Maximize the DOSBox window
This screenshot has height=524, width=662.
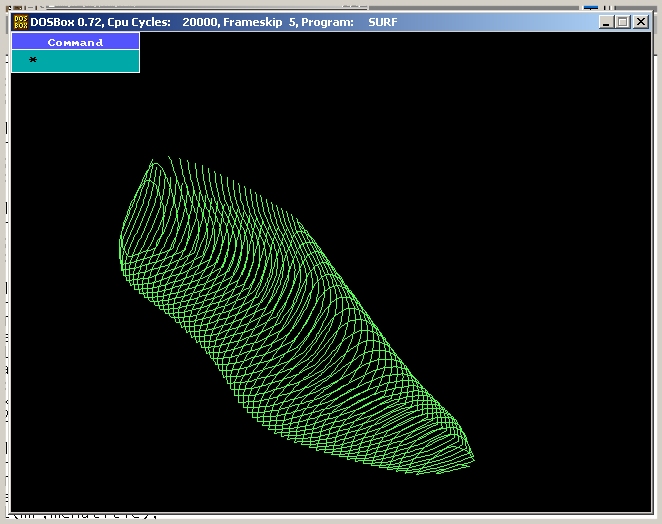pos(622,22)
